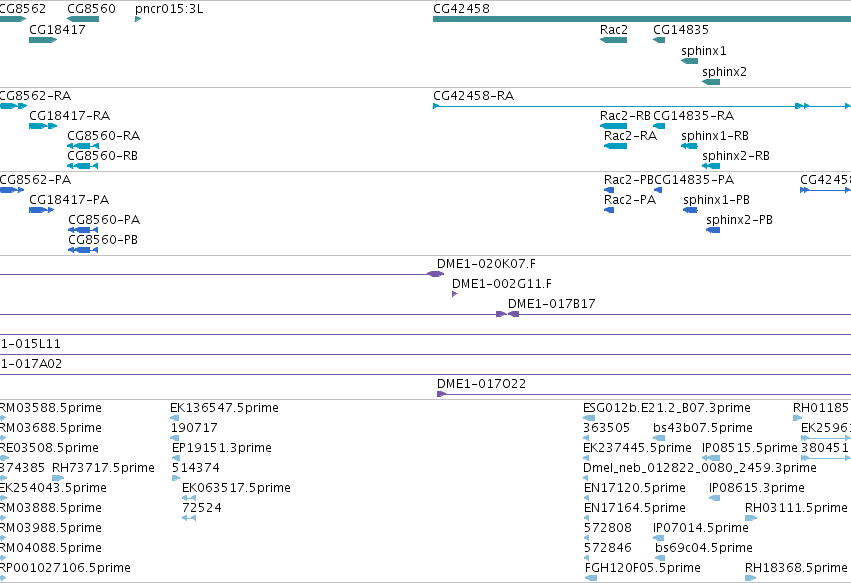Select the Rac2-RB transcript glyph
The image size is (851, 583).
tap(613, 126)
